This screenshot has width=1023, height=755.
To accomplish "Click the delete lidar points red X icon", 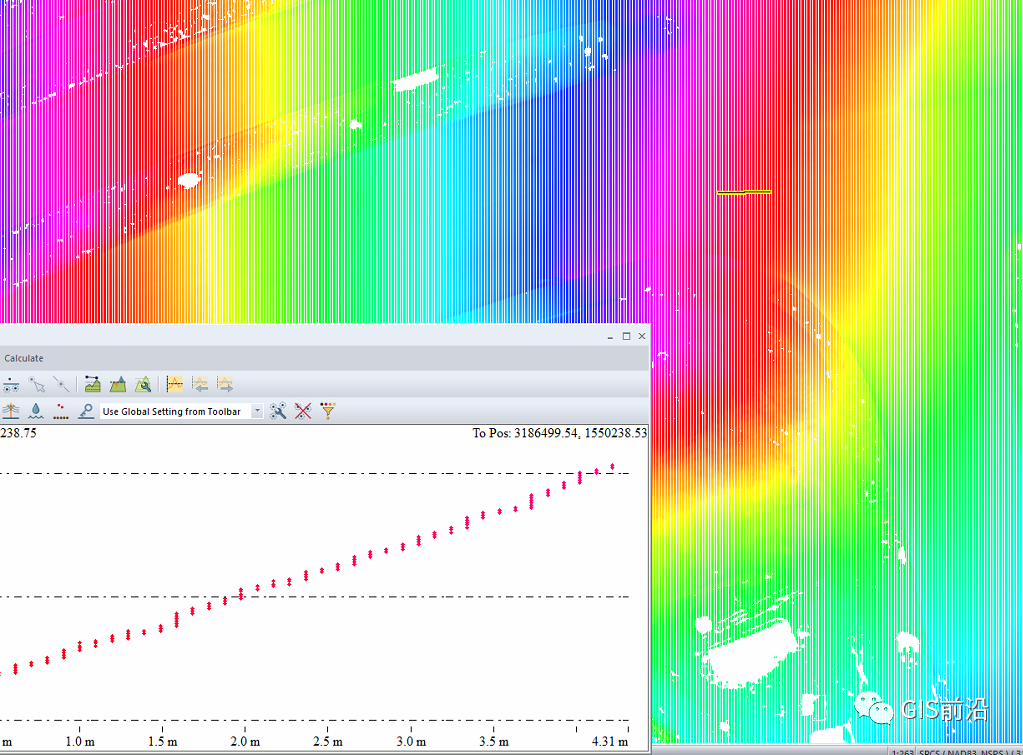I will click(x=303, y=411).
